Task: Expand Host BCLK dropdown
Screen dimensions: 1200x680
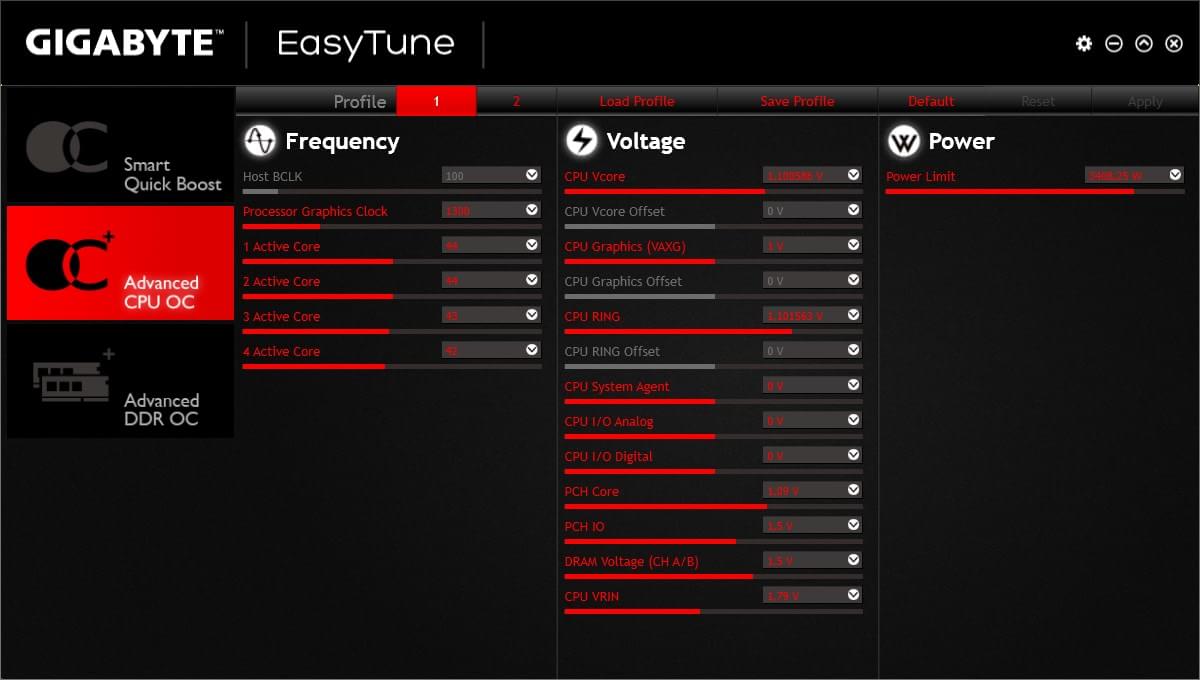Action: click(x=532, y=175)
